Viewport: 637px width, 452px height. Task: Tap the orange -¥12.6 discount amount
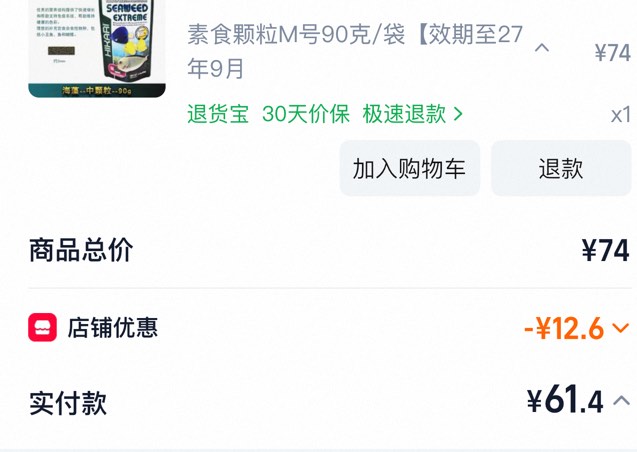pyautogui.click(x=564, y=328)
